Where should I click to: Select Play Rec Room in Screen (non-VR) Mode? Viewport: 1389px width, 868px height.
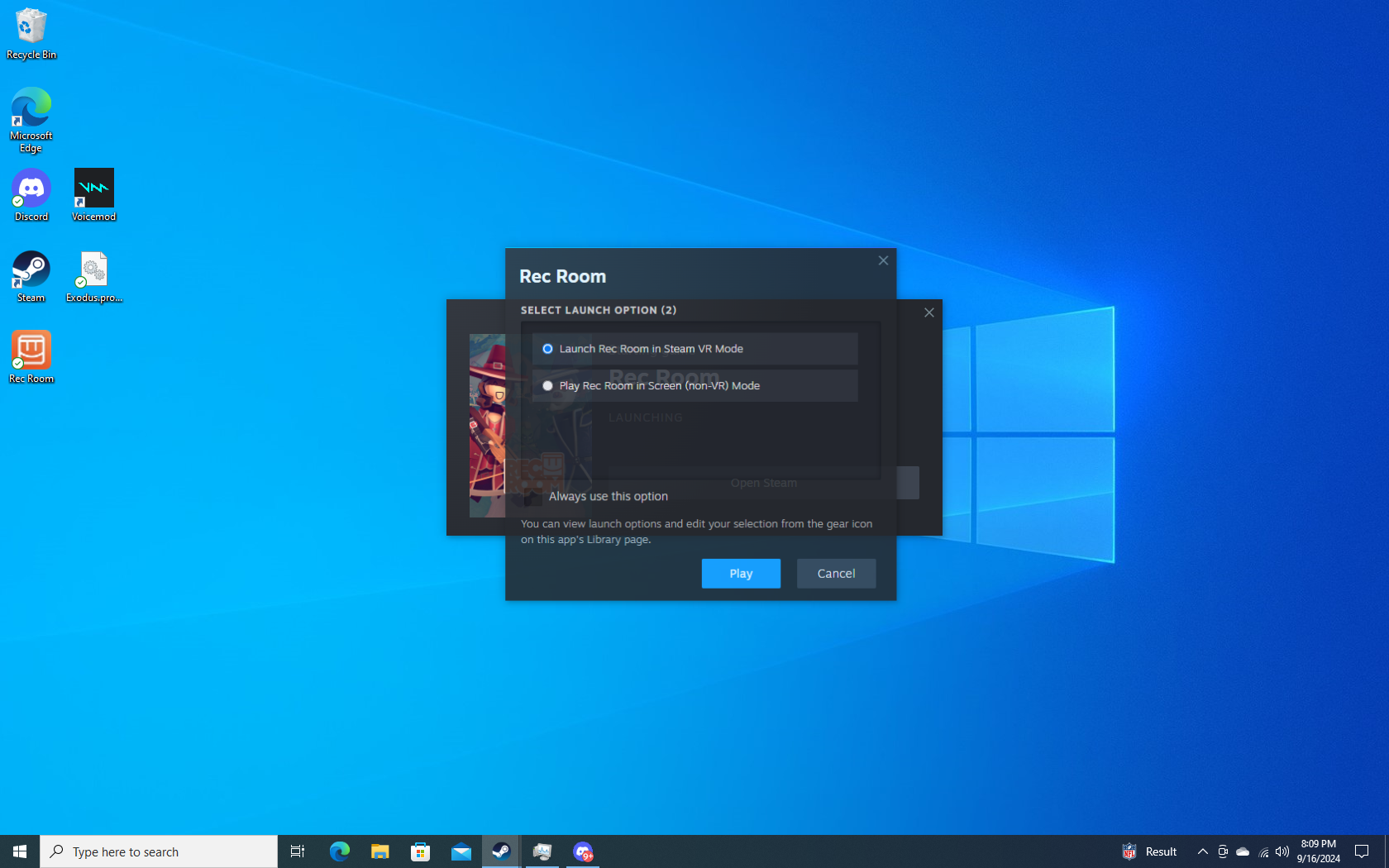click(x=694, y=386)
